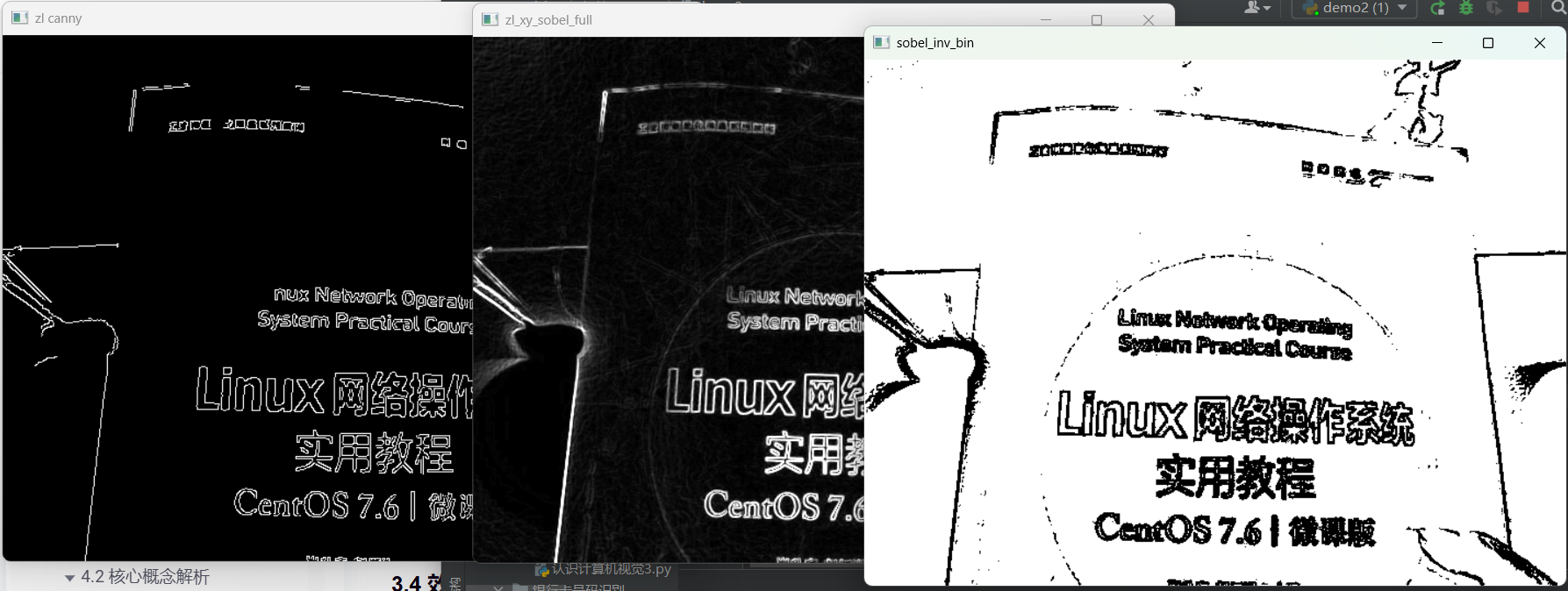Open the demo2 (1) run configuration dropdown

coord(1354,8)
